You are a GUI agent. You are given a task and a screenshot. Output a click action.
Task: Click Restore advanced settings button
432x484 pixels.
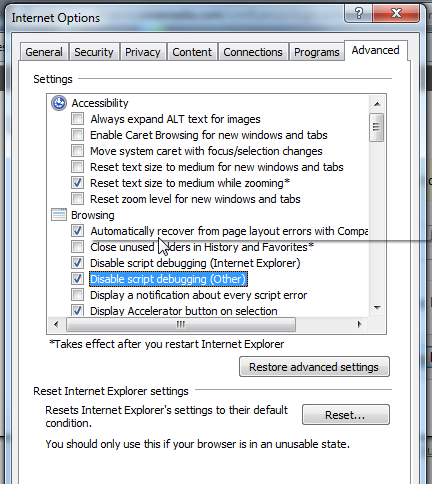[x=314, y=367]
